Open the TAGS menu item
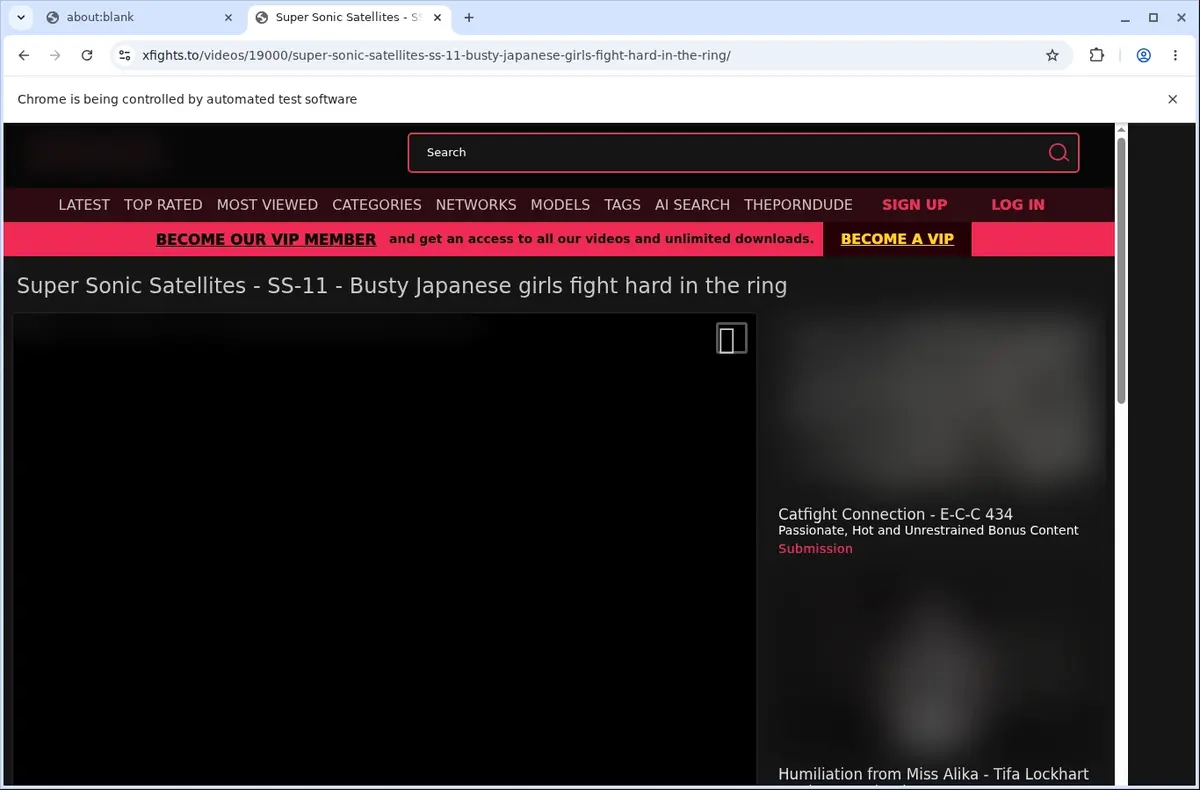The width and height of the screenshot is (1200, 790). point(622,204)
